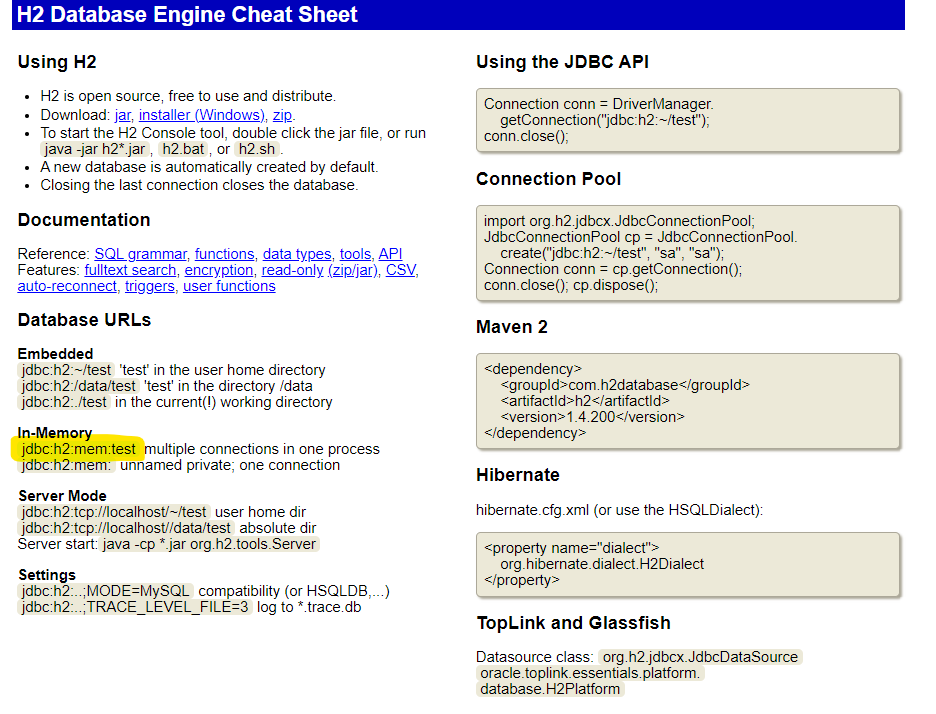
Task: Click the DriverManager getConnection code box
Action: [688, 120]
